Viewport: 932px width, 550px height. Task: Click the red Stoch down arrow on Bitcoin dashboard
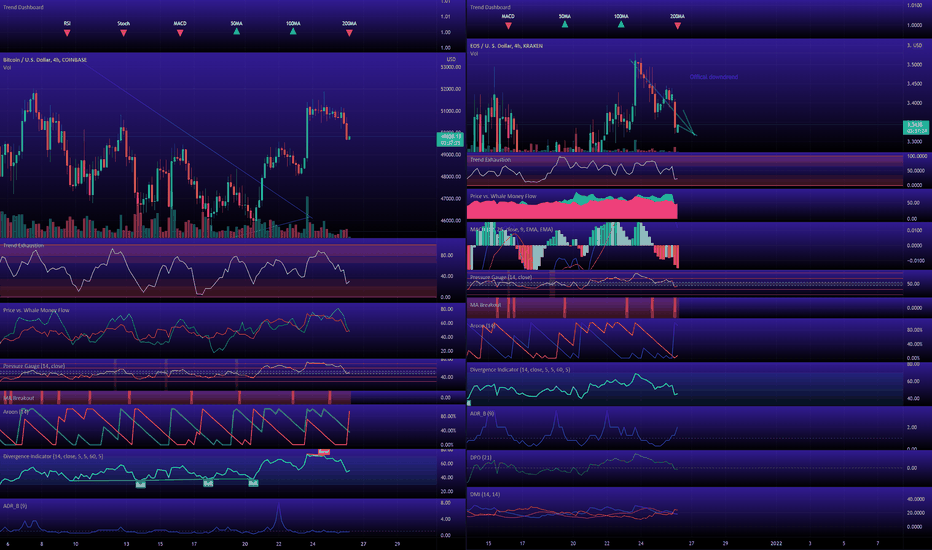pyautogui.click(x=124, y=33)
